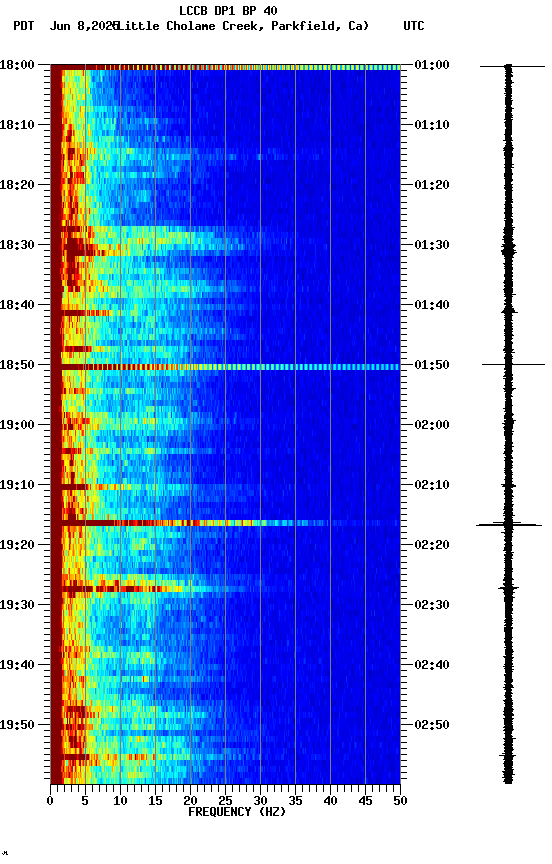Click the 19:30 PDT time label
The width and height of the screenshot is (552, 864).
[x=17, y=605]
